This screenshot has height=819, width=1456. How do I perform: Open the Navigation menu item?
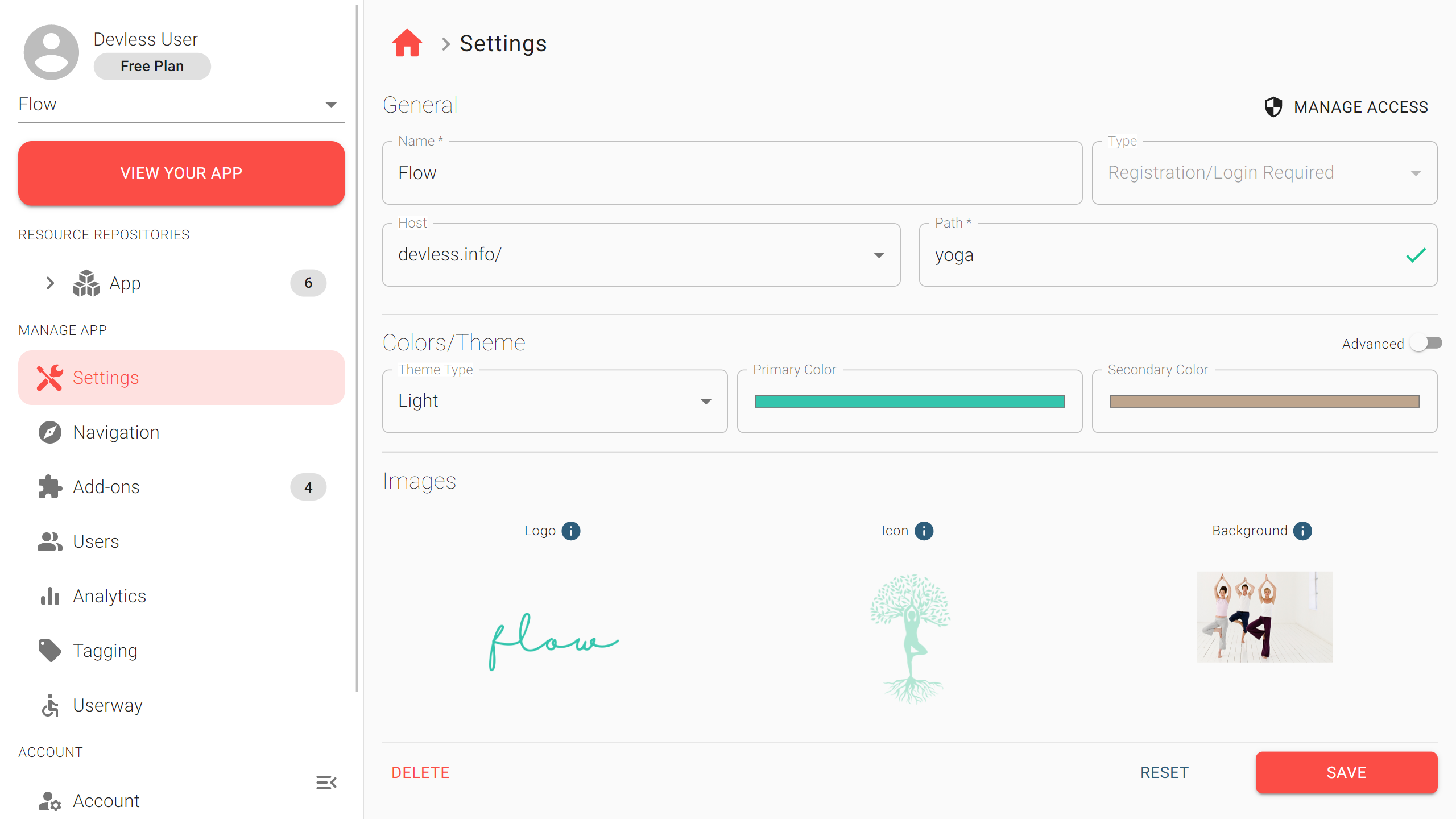[116, 432]
